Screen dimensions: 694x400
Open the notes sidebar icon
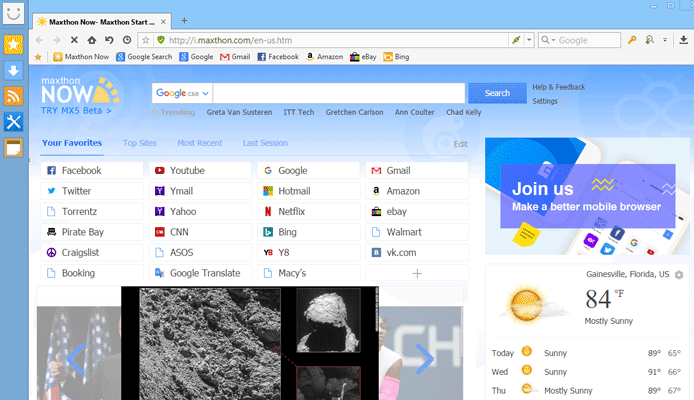(13, 148)
